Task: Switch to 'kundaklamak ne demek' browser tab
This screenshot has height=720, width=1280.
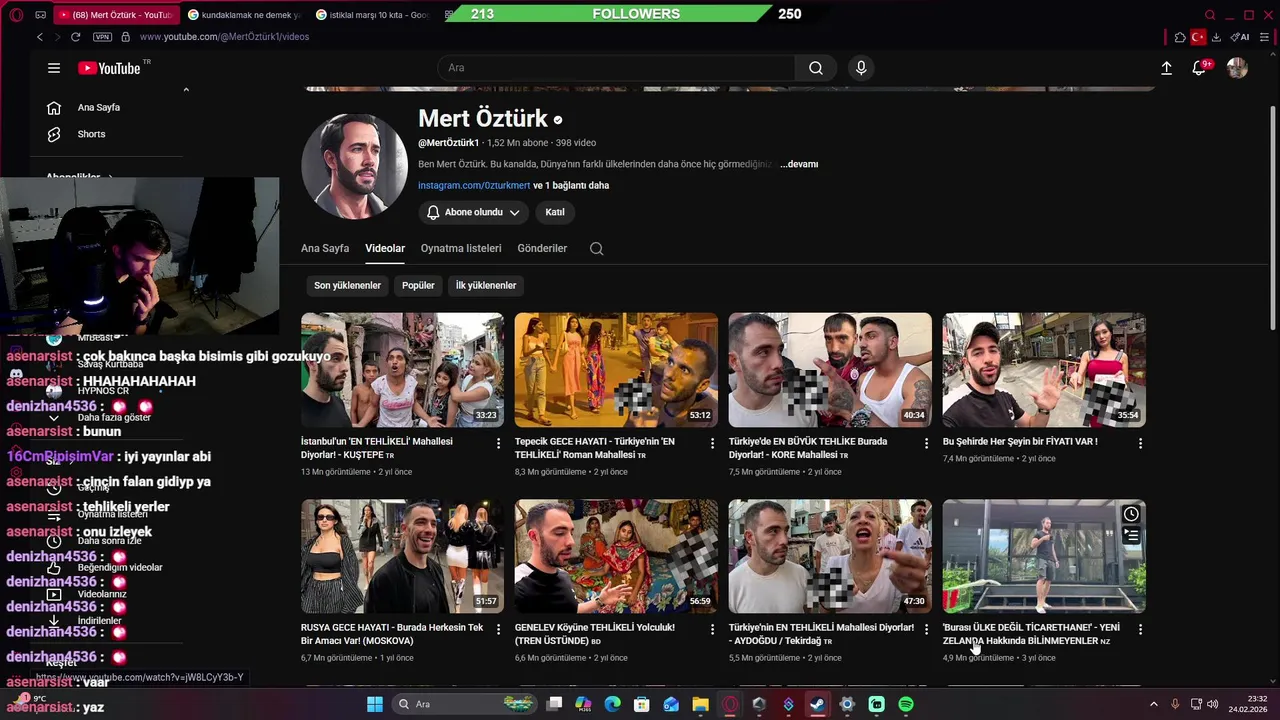Action: (x=244, y=15)
